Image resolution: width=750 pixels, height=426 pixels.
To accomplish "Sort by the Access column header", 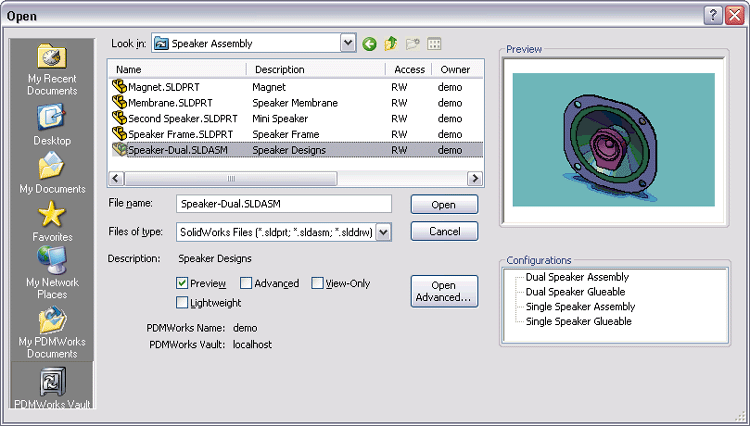I will 409,69.
